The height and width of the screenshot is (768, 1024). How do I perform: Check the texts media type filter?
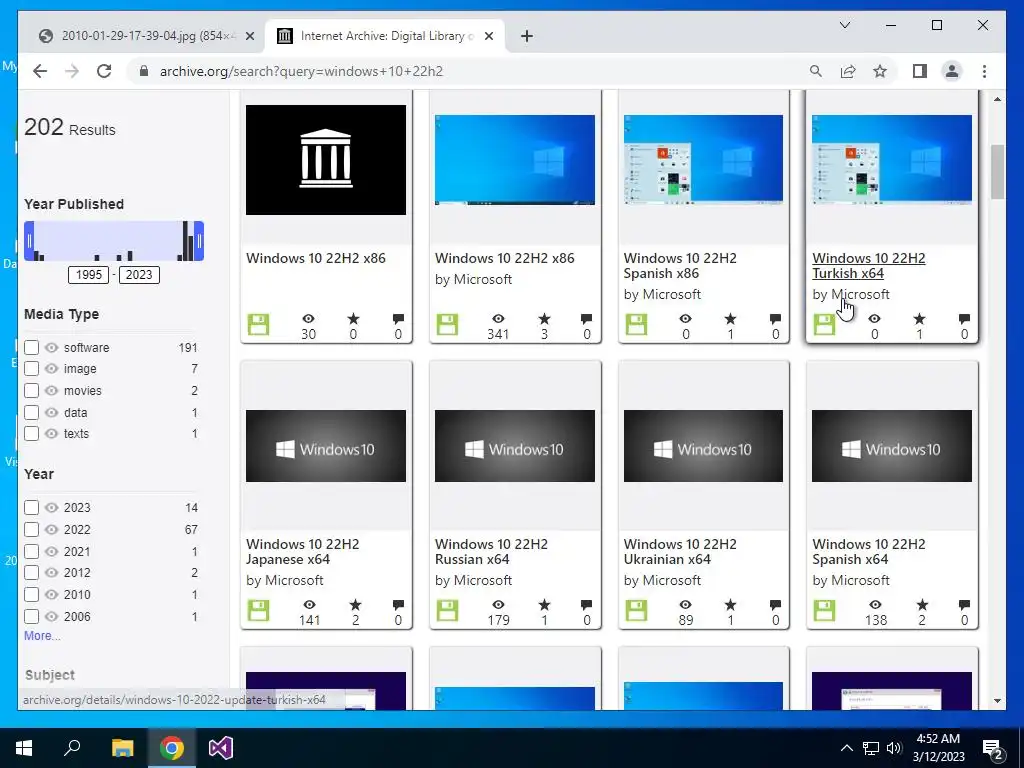(x=31, y=433)
